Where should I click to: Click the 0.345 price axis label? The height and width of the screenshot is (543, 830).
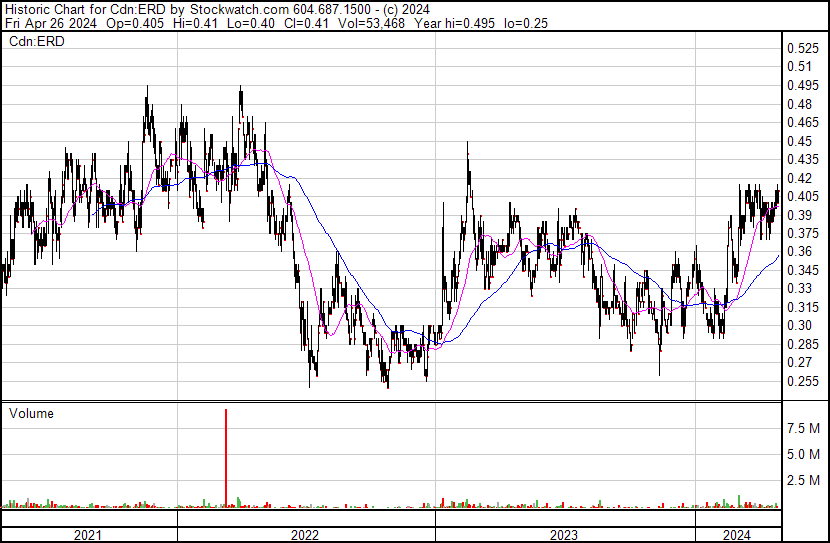(802, 271)
